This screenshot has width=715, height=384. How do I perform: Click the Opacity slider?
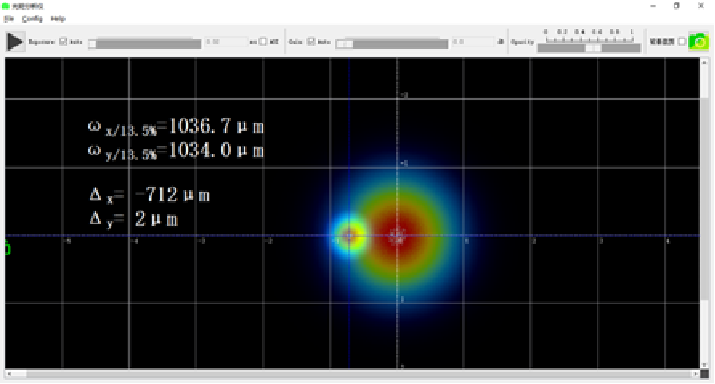tap(589, 48)
